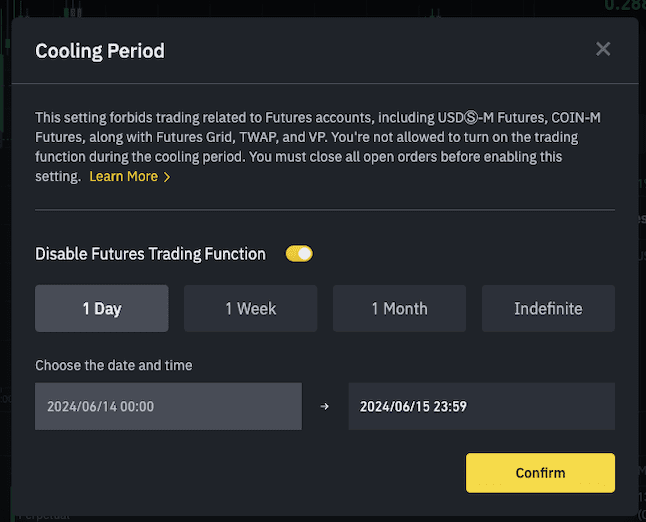Close the Cooling Period dialog
This screenshot has height=522, width=646.
(602, 49)
